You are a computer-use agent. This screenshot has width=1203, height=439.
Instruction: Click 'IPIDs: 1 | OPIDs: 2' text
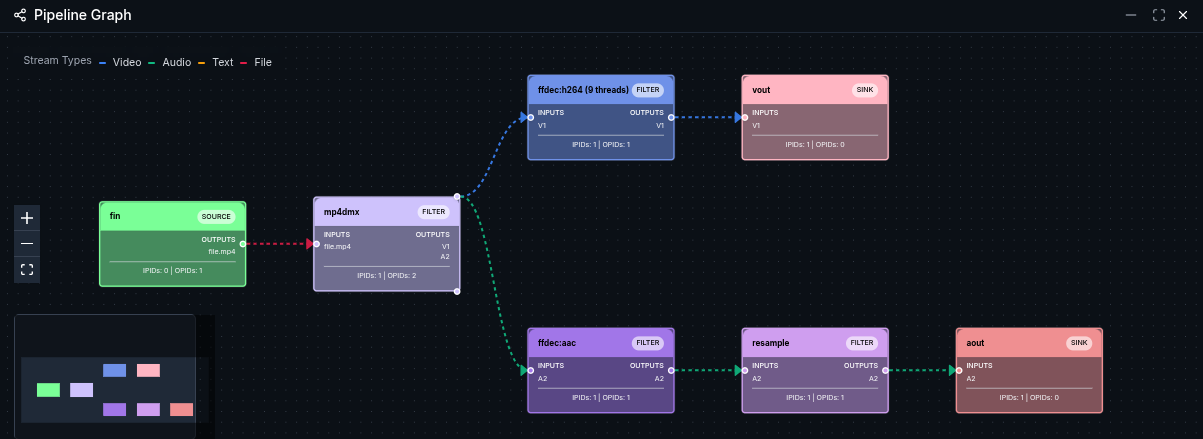tap(387, 275)
